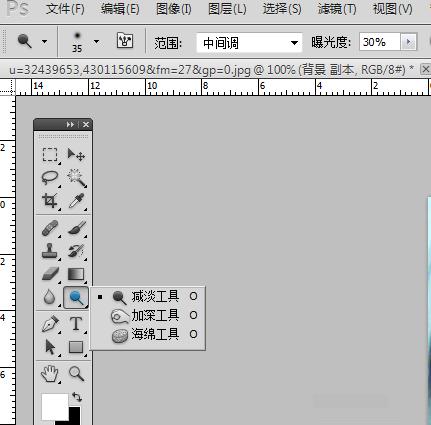Select the Eyedropper tool
This screenshot has height=425, width=431.
tap(76, 201)
